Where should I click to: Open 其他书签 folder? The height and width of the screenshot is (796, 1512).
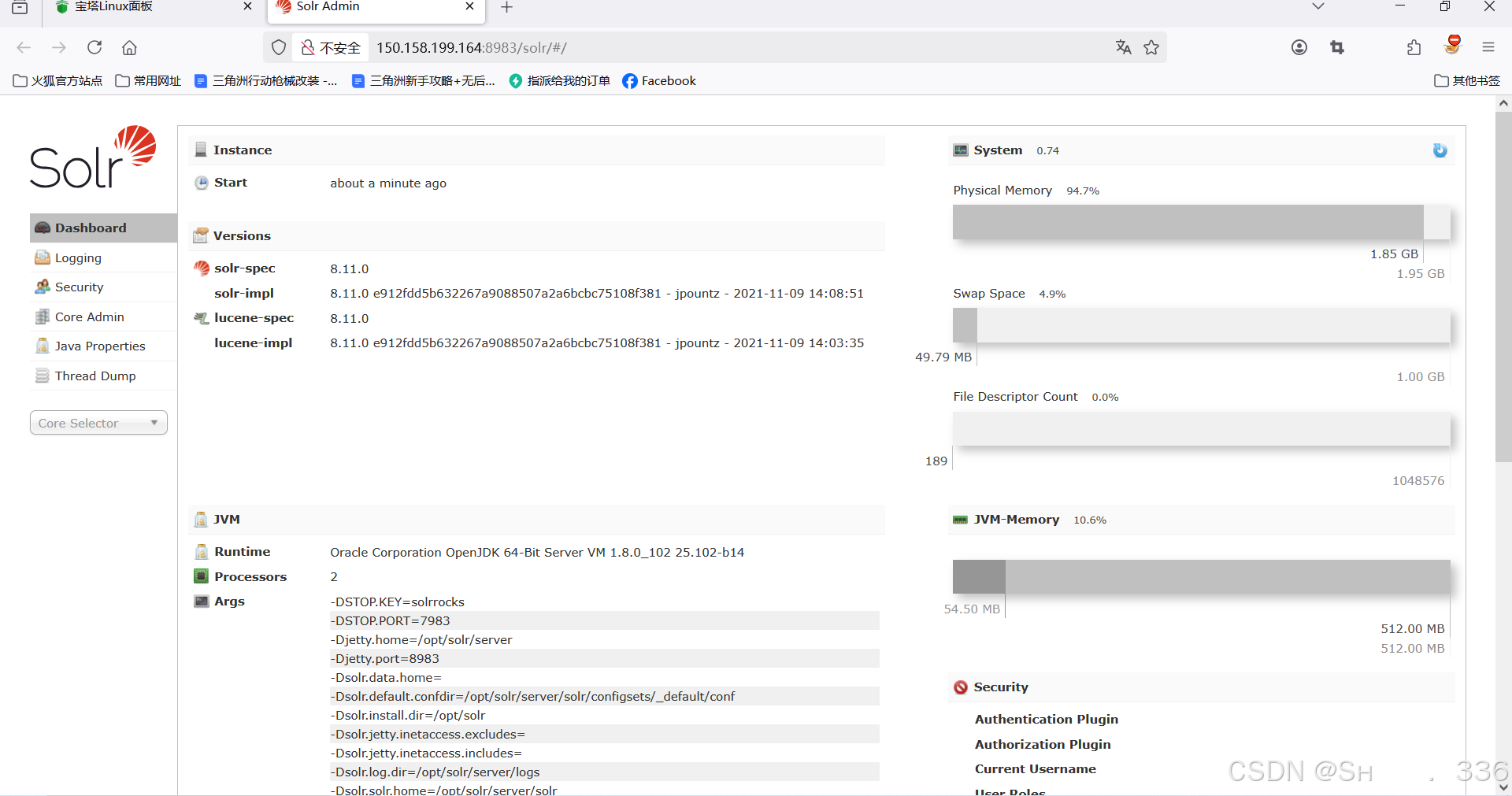click(1467, 80)
